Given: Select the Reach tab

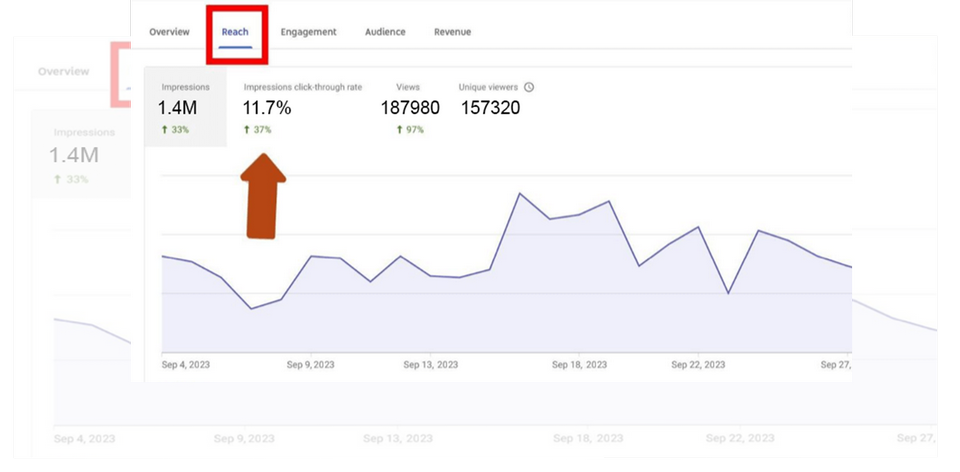Looking at the screenshot, I should pos(235,32).
